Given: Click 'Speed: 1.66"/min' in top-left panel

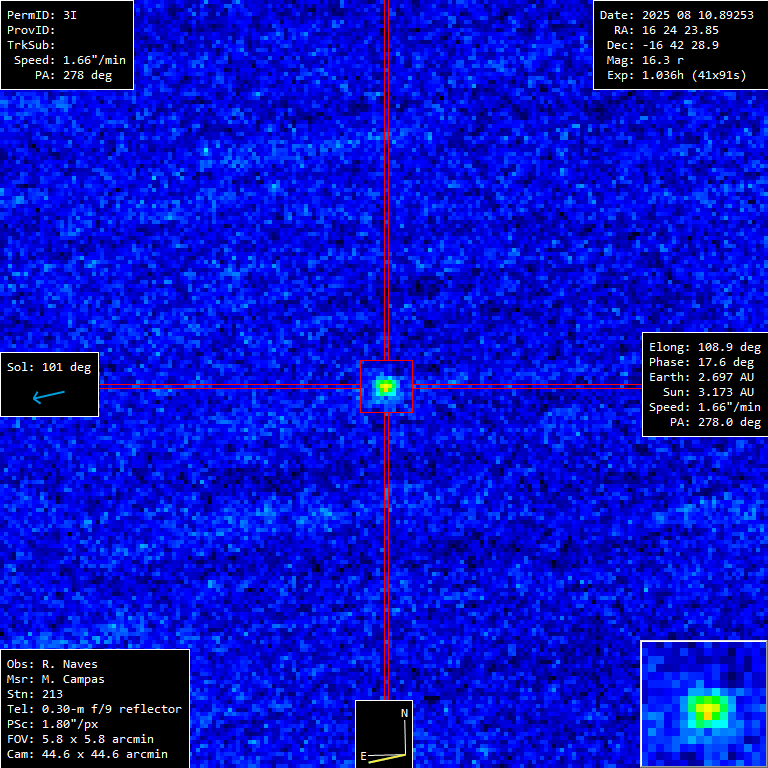Looking at the screenshot, I should (x=70, y=60).
